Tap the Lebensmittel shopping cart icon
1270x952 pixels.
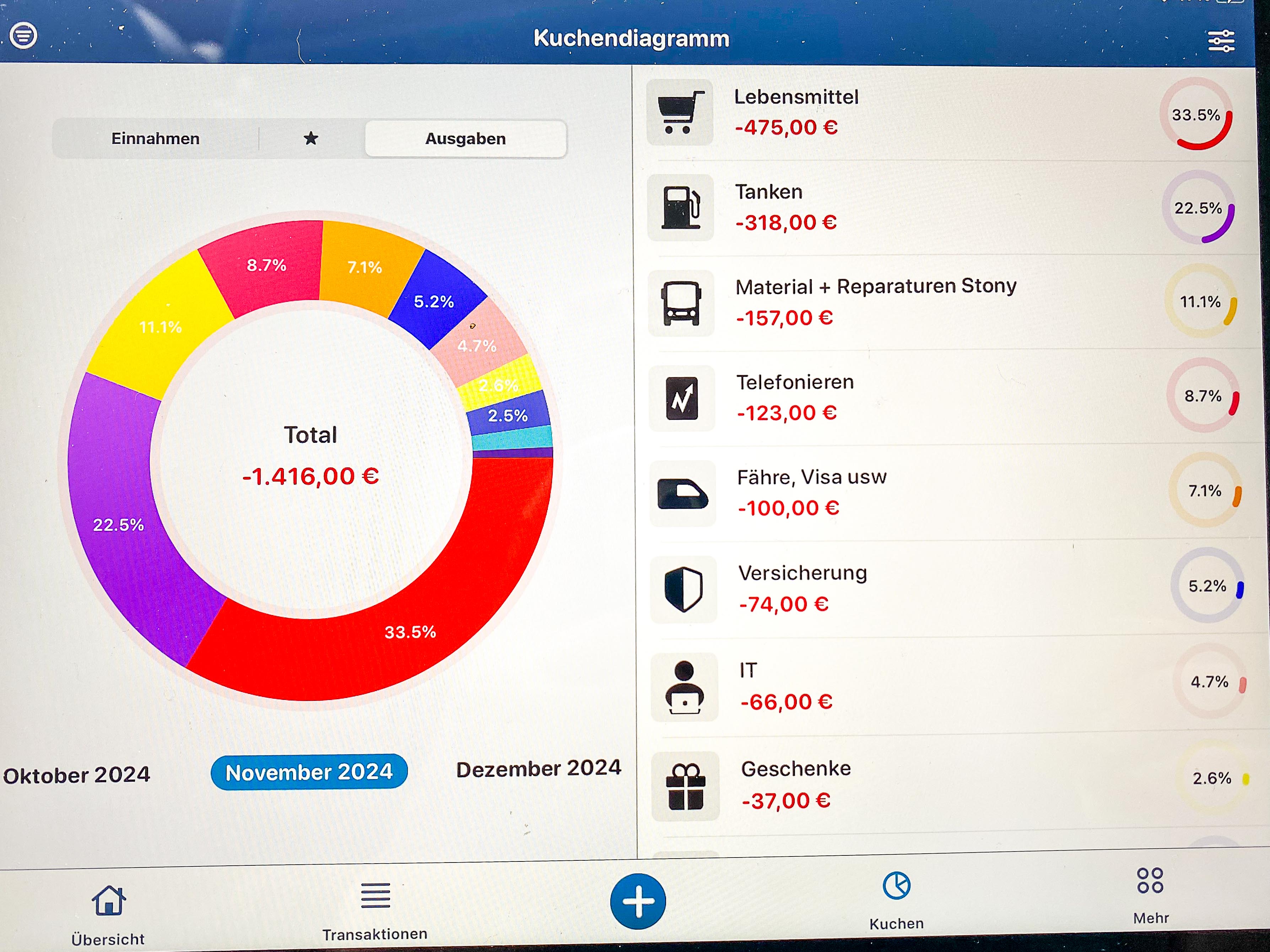pos(680,113)
